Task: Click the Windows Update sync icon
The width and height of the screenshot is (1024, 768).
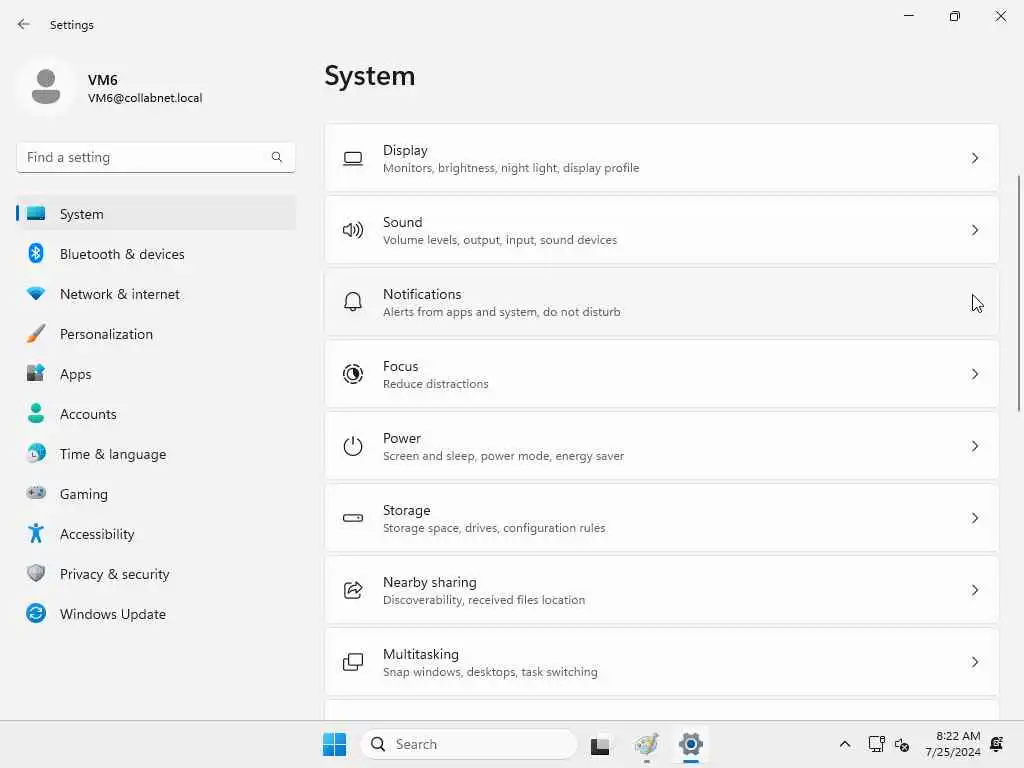Action: [36, 613]
